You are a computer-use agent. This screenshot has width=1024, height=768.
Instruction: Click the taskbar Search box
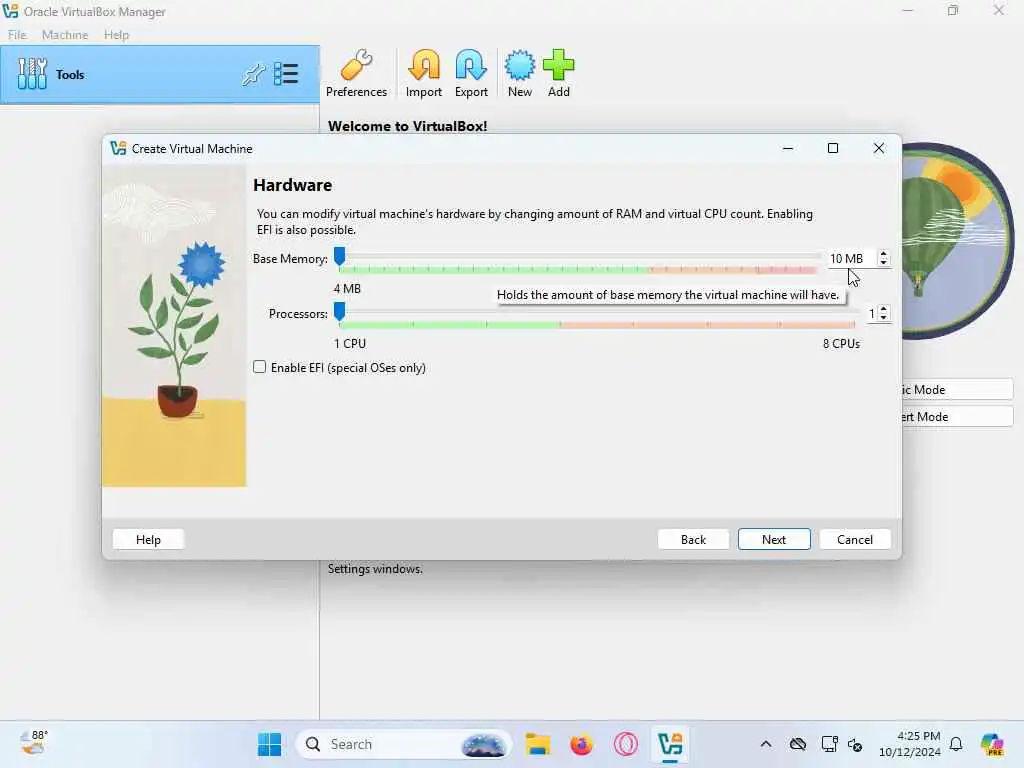pos(404,744)
